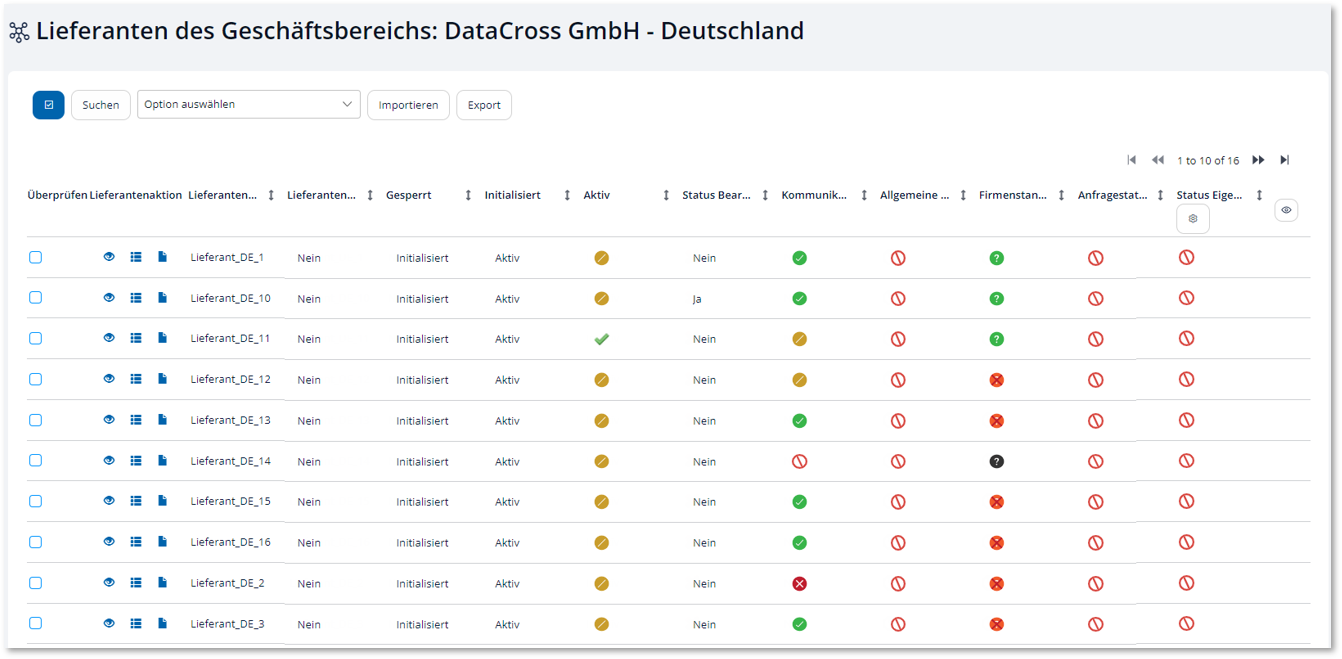Sort by the Initialisiert column
The height and width of the screenshot is (659, 1342).
point(567,195)
